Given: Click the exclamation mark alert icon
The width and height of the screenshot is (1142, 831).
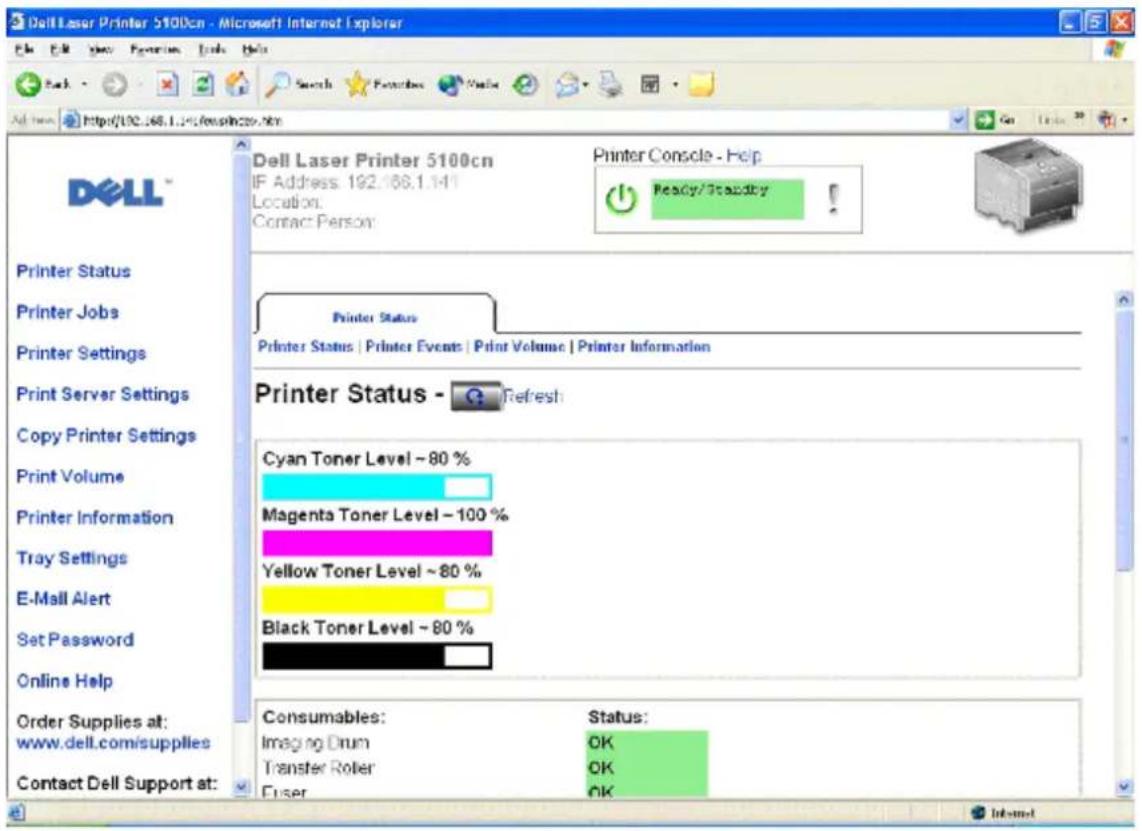Looking at the screenshot, I should [x=834, y=199].
